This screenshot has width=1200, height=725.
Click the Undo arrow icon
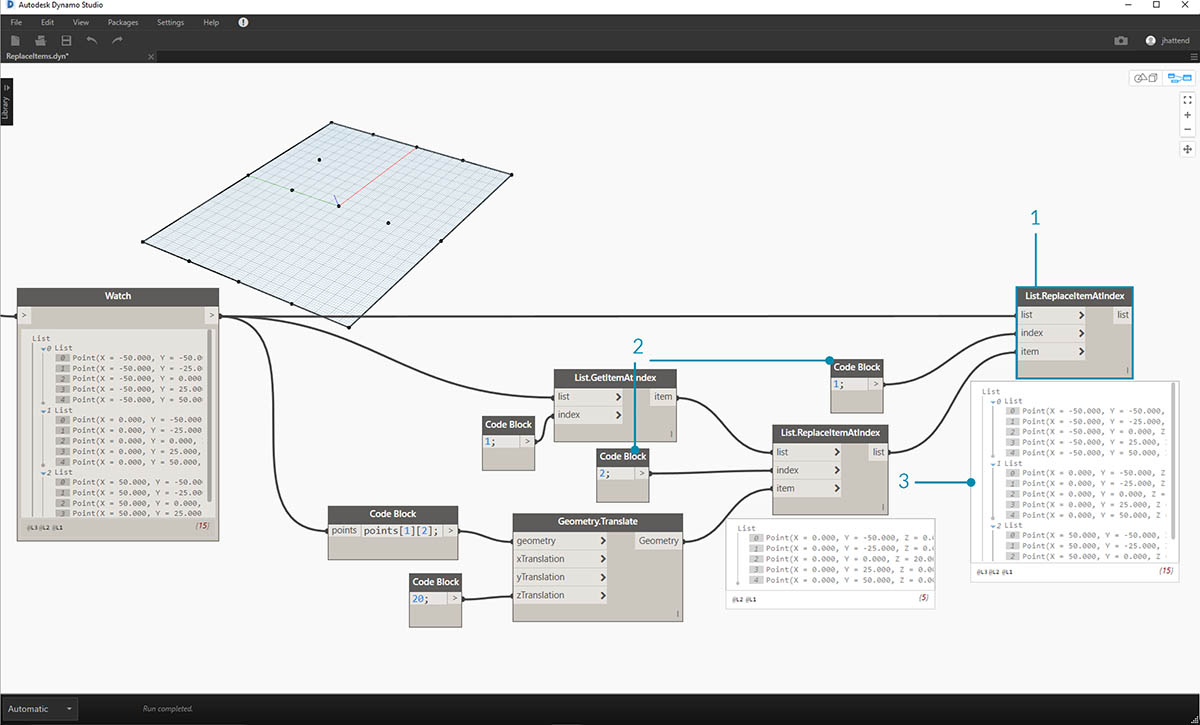(92, 40)
